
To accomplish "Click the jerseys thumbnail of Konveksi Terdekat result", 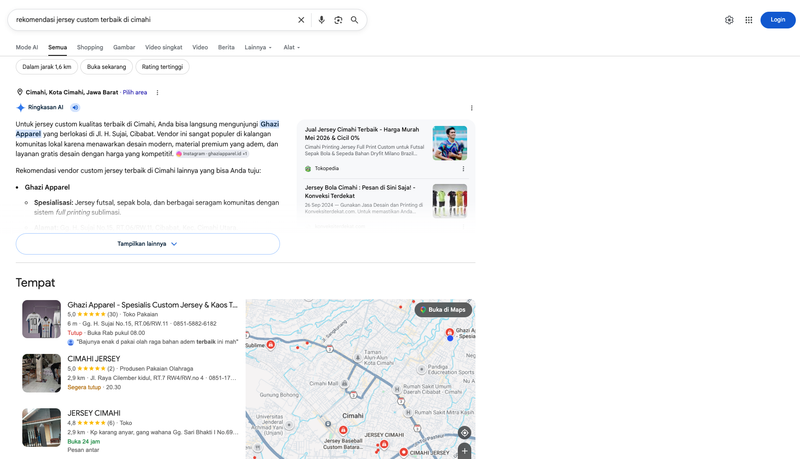I will 450,201.
